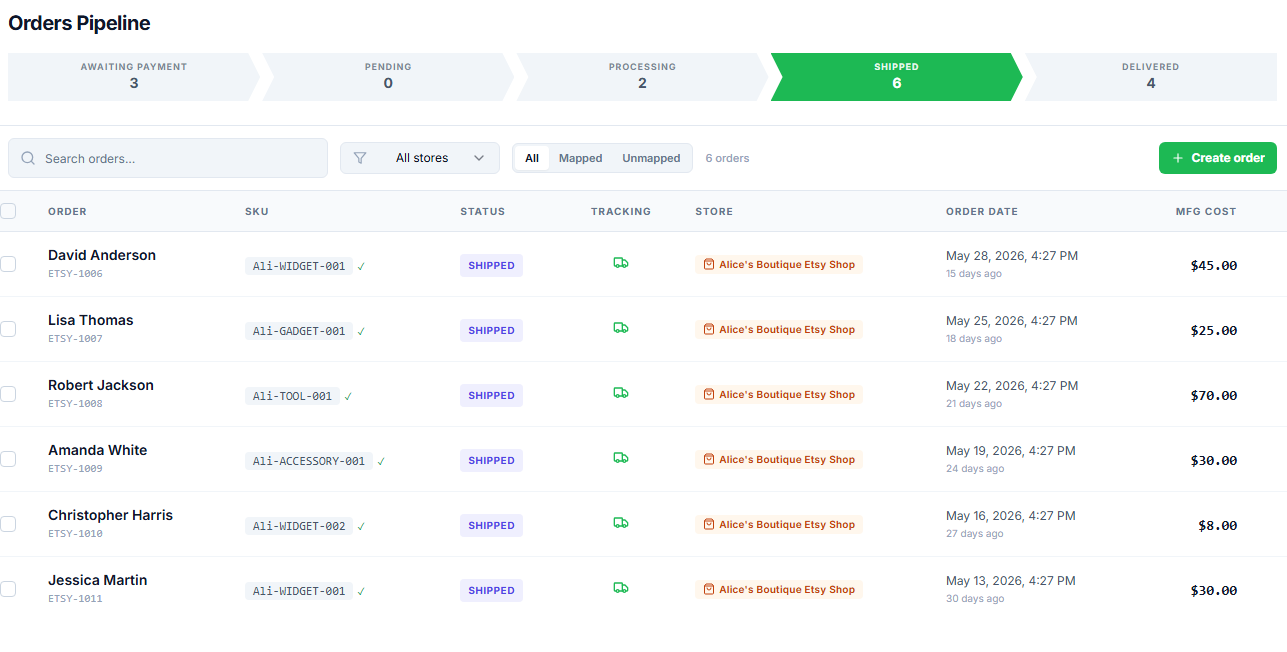Open Alice's Boutique Etsy Shop for David Anderson
The height and width of the screenshot is (652, 1287).
pos(779,265)
